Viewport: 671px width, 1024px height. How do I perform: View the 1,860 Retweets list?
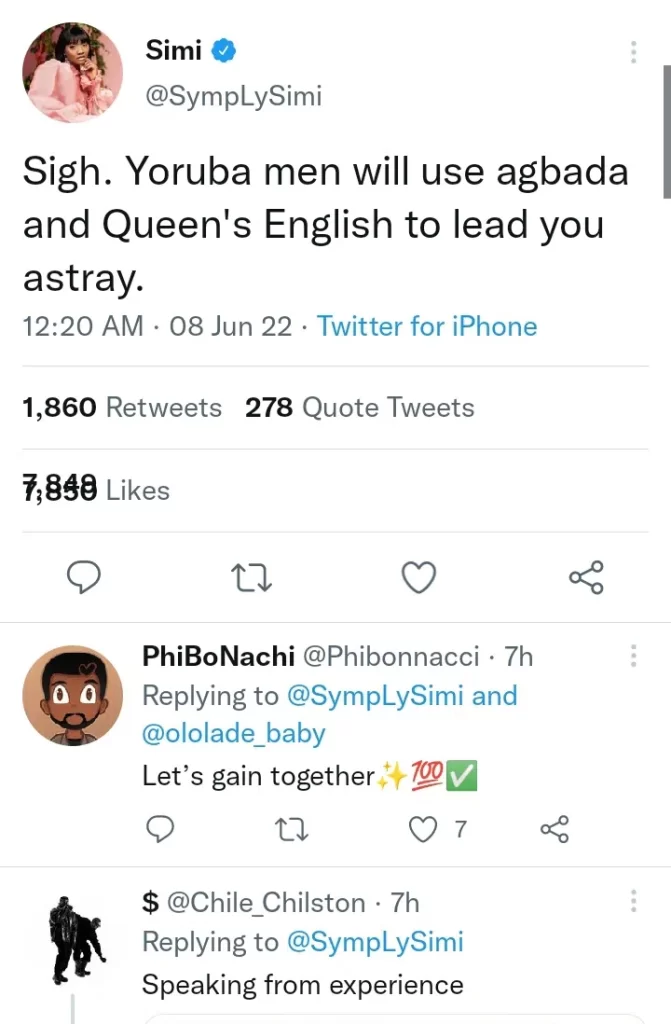(122, 408)
